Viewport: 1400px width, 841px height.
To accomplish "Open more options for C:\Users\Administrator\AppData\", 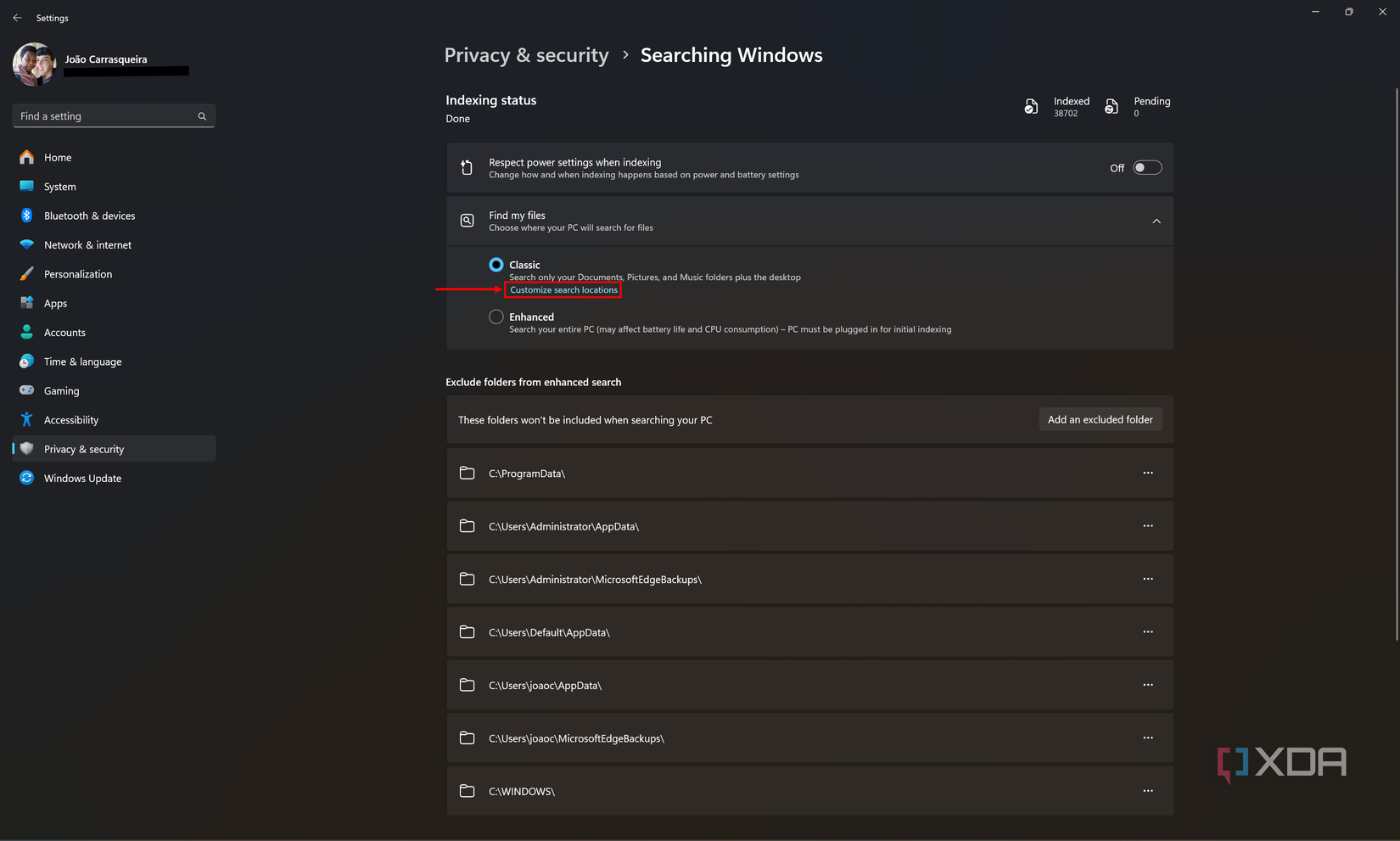I will 1148,526.
